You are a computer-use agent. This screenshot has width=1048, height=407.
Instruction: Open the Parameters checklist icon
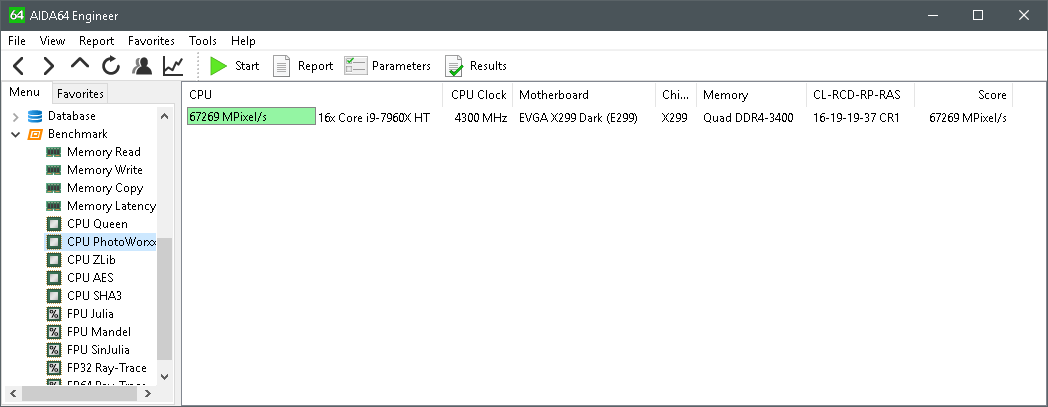point(356,65)
